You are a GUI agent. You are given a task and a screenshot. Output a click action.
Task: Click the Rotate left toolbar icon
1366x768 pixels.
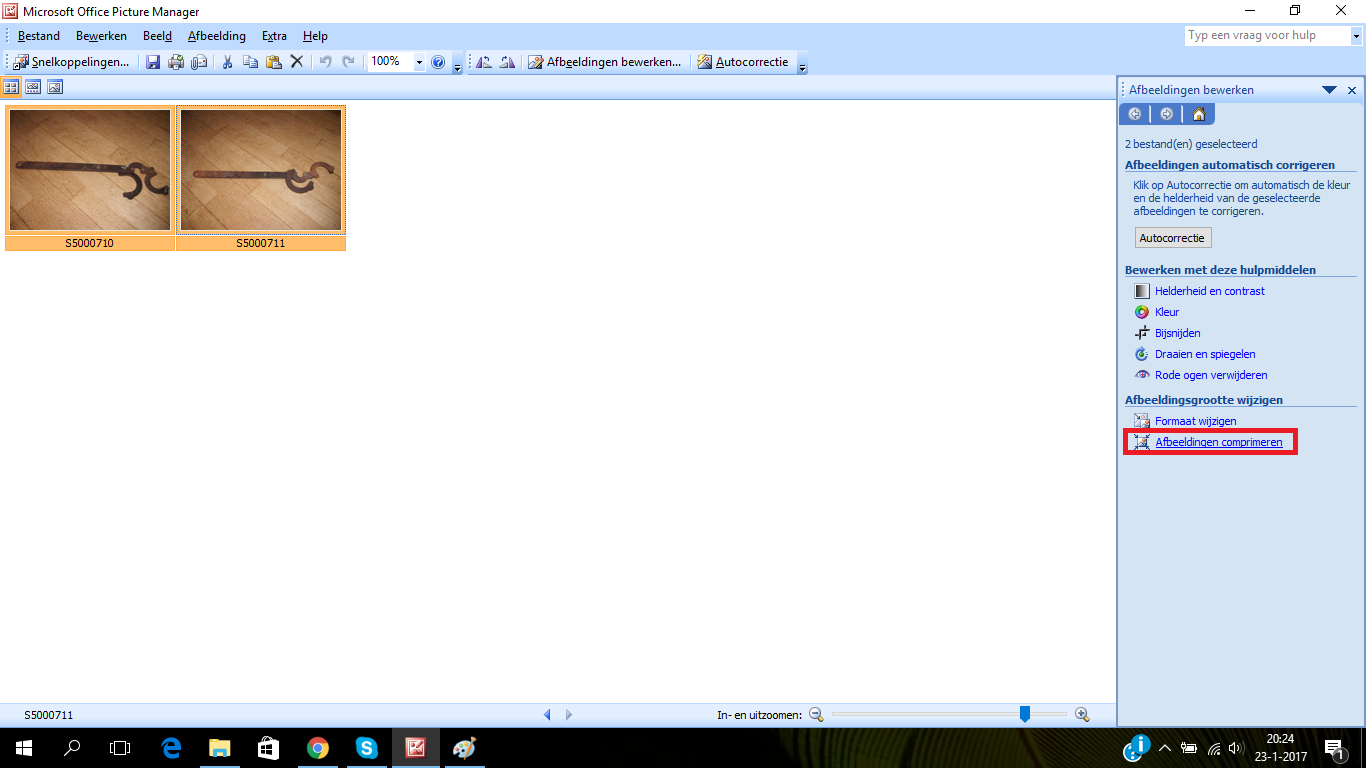pos(484,62)
